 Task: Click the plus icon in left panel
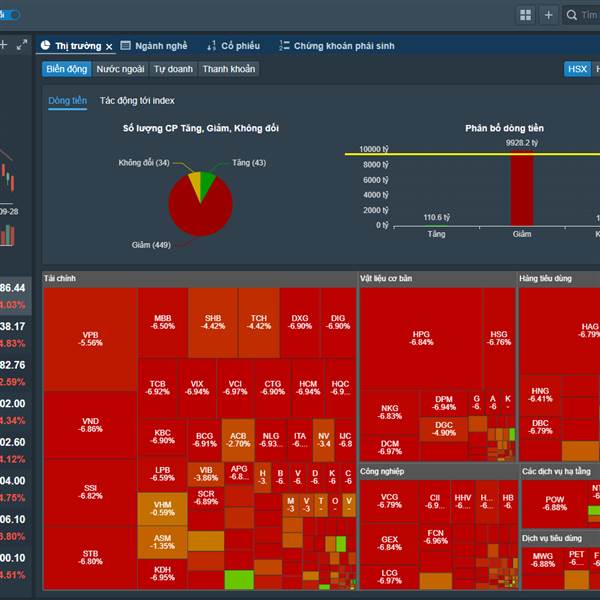3,45
